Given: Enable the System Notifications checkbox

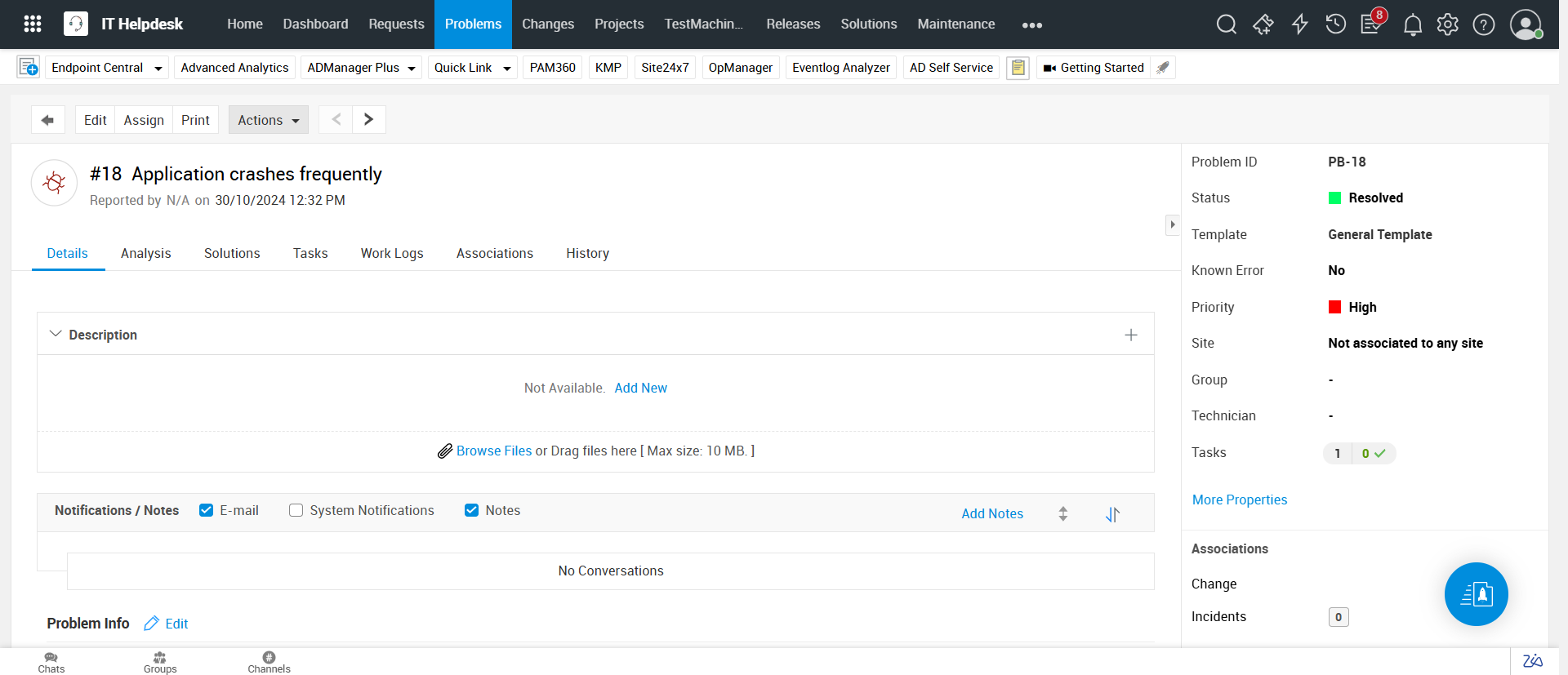Looking at the screenshot, I should [296, 510].
